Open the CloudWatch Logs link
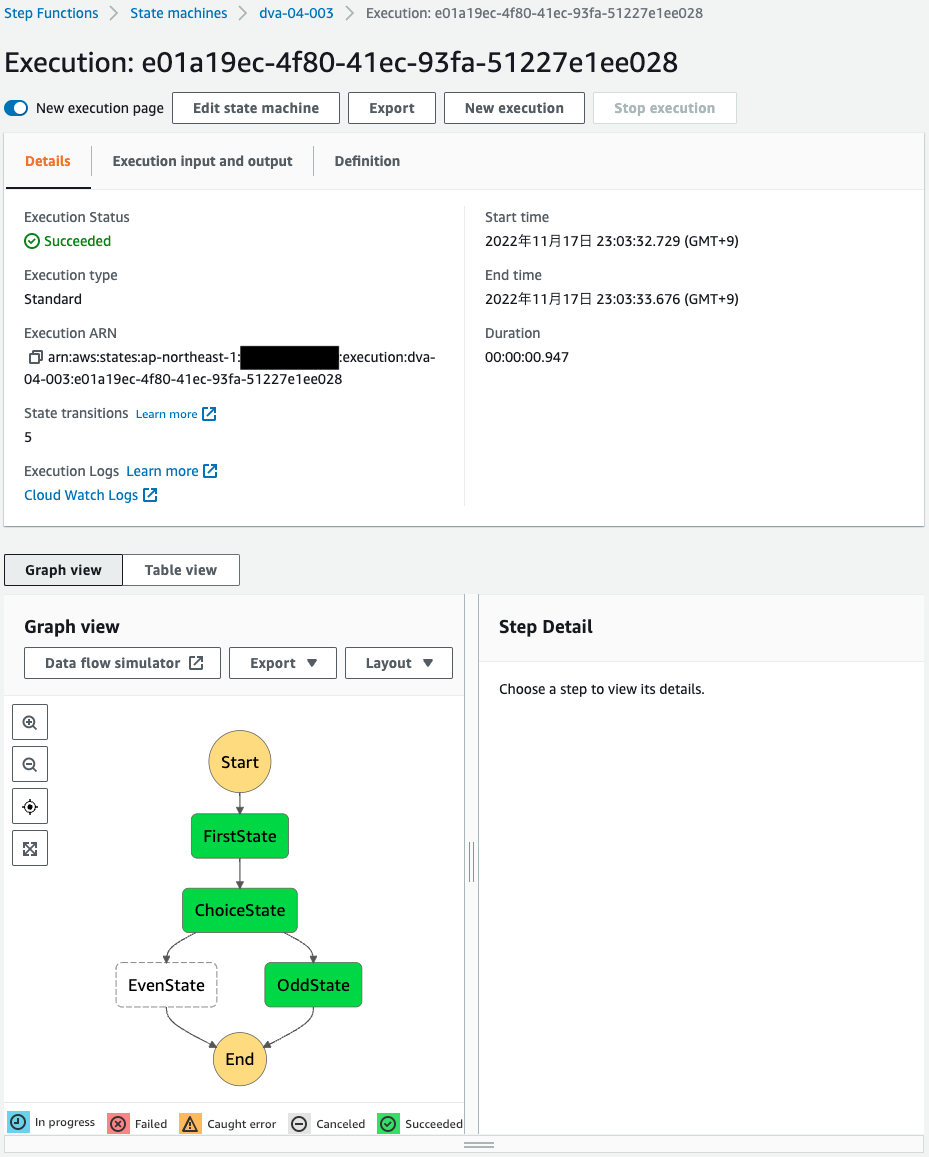This screenshot has width=929, height=1157. 82,494
